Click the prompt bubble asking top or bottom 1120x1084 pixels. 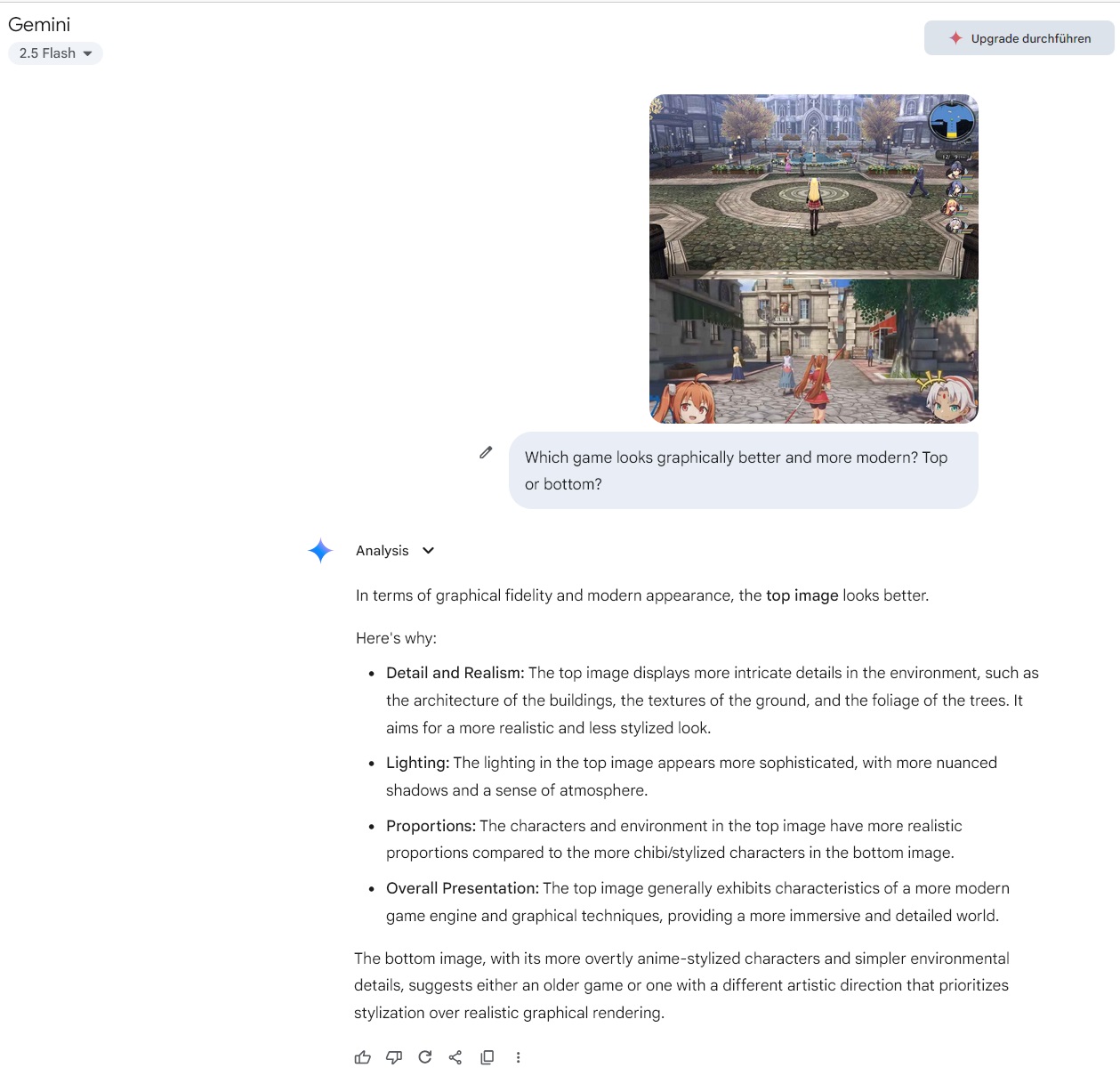coord(744,471)
